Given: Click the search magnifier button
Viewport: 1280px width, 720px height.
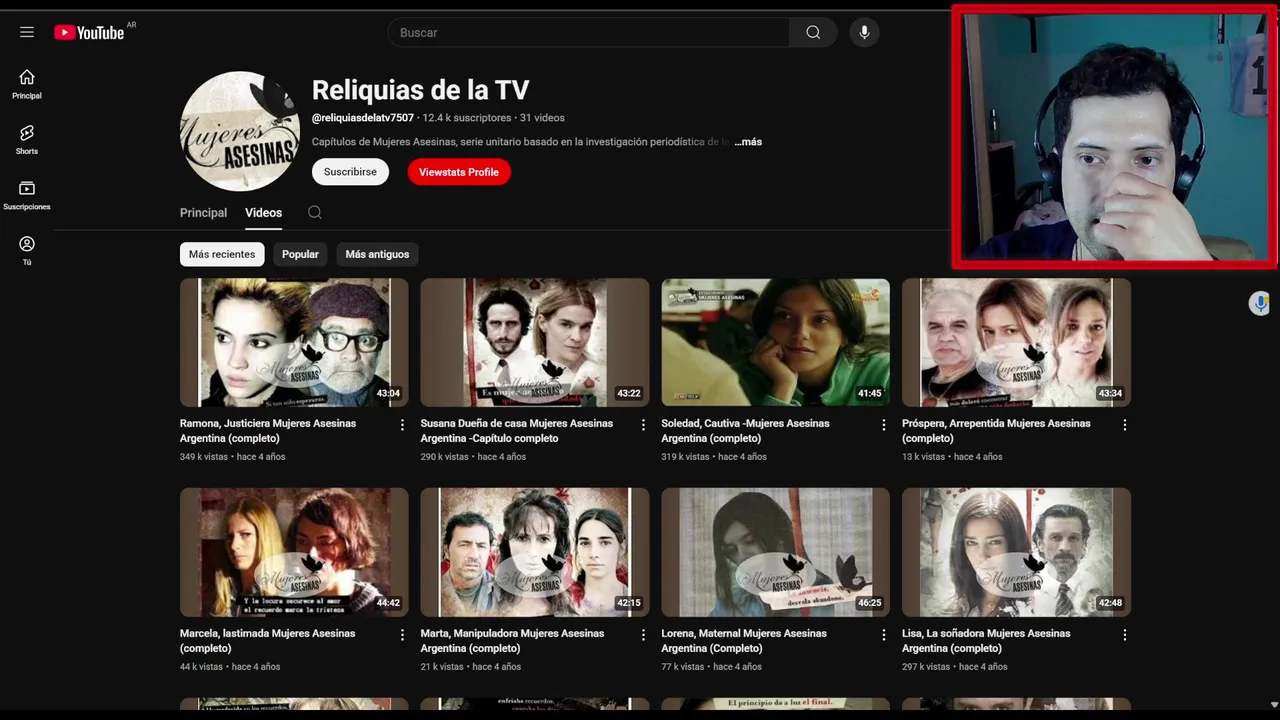Looking at the screenshot, I should (x=813, y=33).
